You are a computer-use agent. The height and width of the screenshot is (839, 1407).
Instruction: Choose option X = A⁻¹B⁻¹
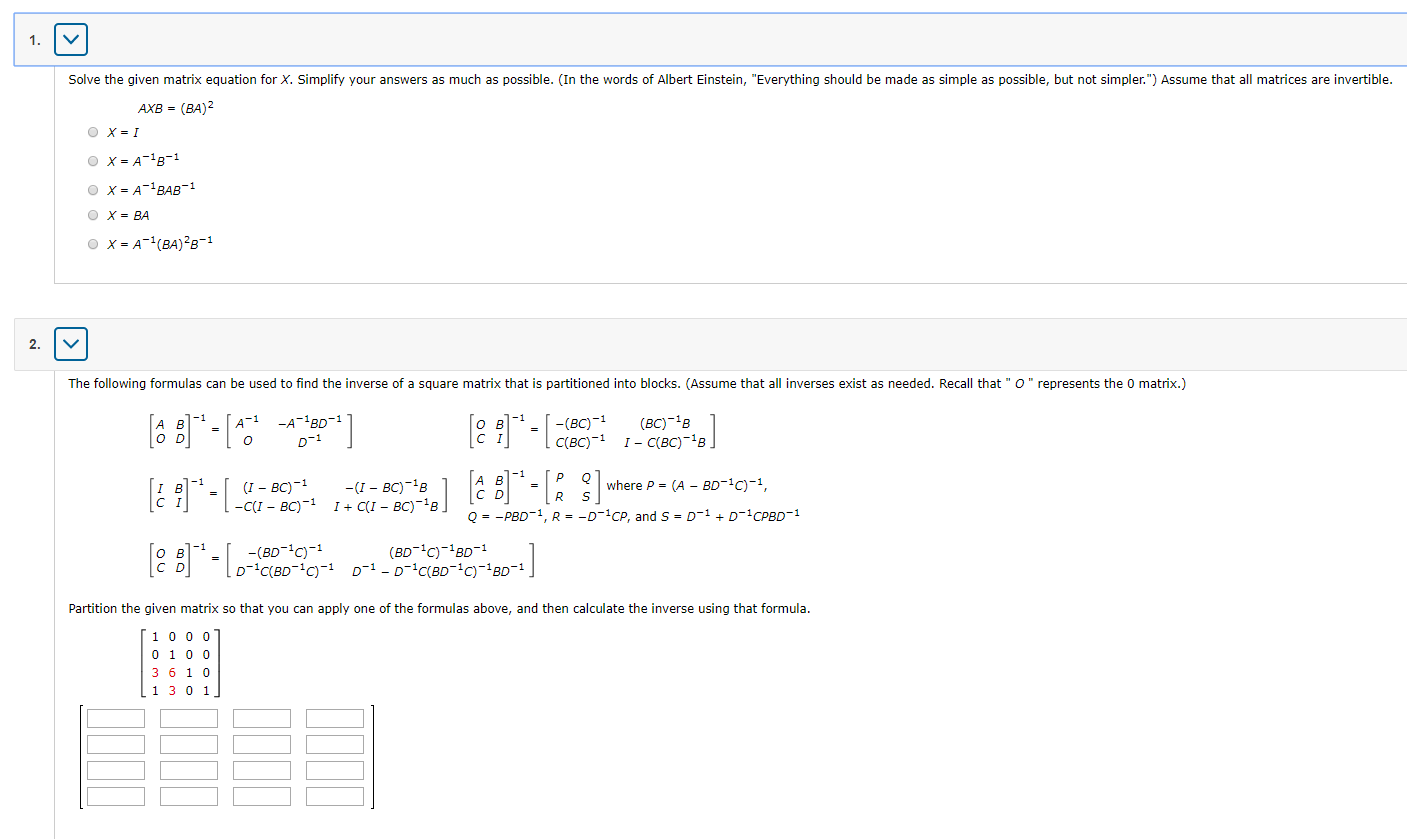click(92, 159)
